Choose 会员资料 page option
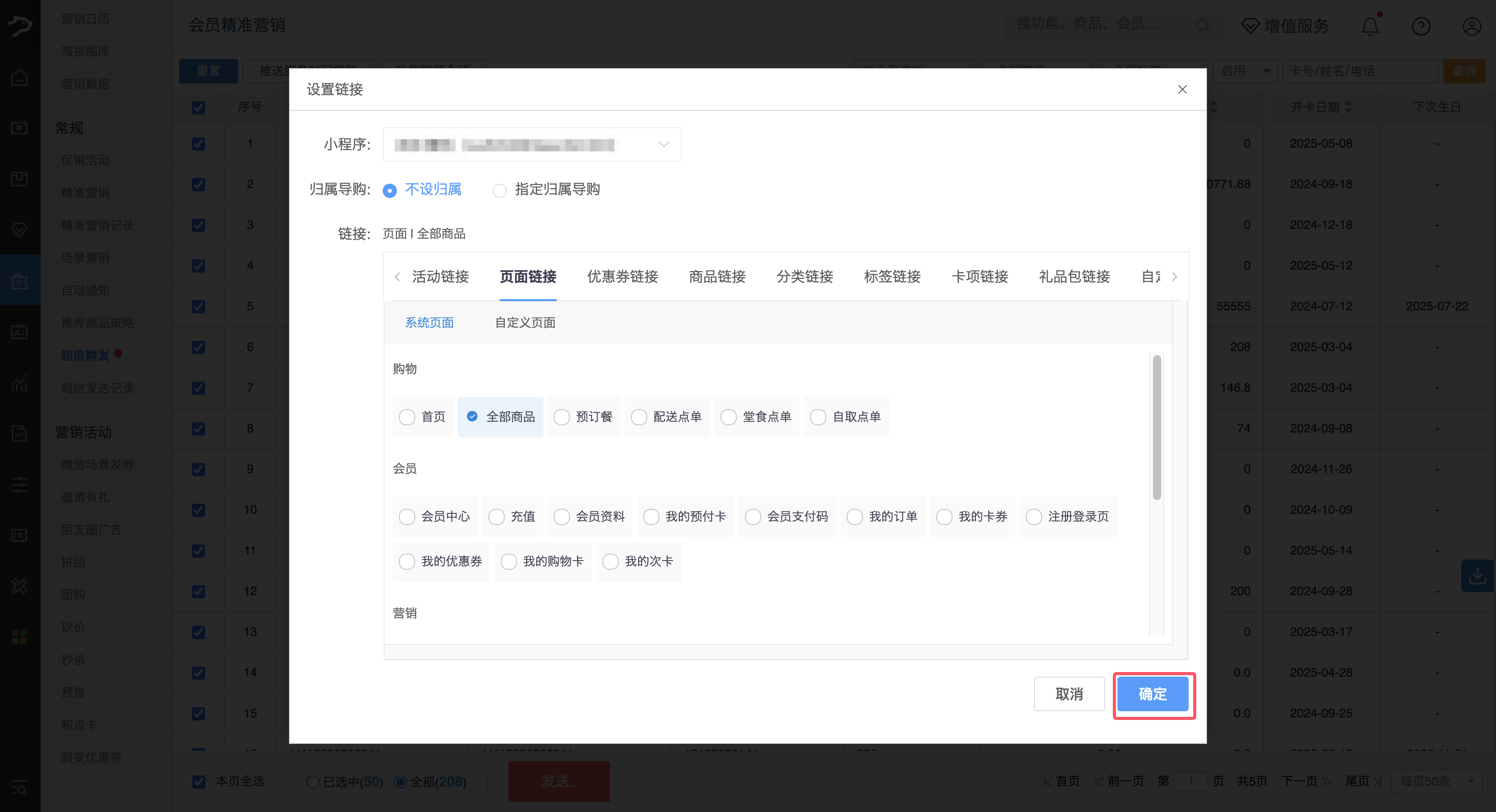 click(x=590, y=517)
